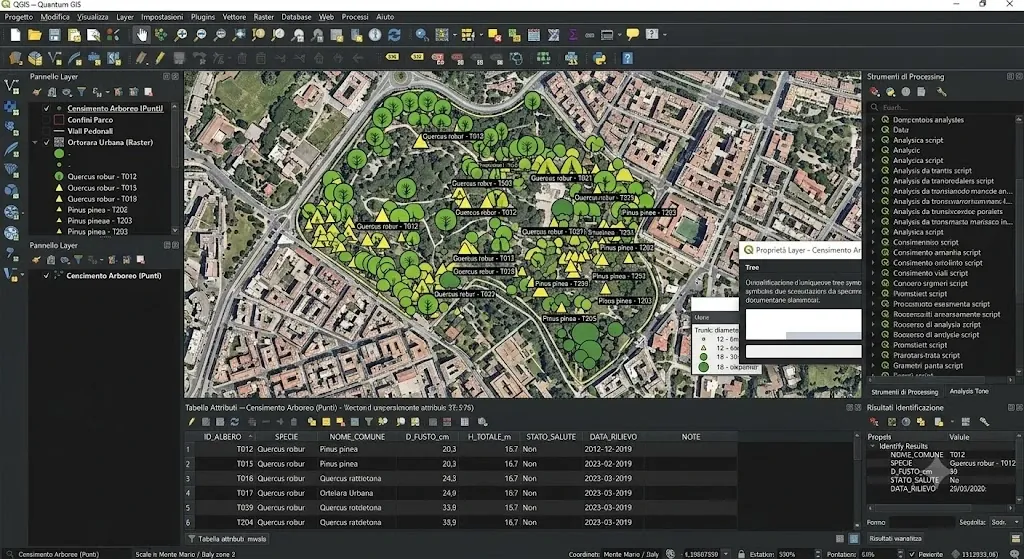The width and height of the screenshot is (1024, 559).
Task: Click the Risultati wanafitza button
Action: (895, 539)
